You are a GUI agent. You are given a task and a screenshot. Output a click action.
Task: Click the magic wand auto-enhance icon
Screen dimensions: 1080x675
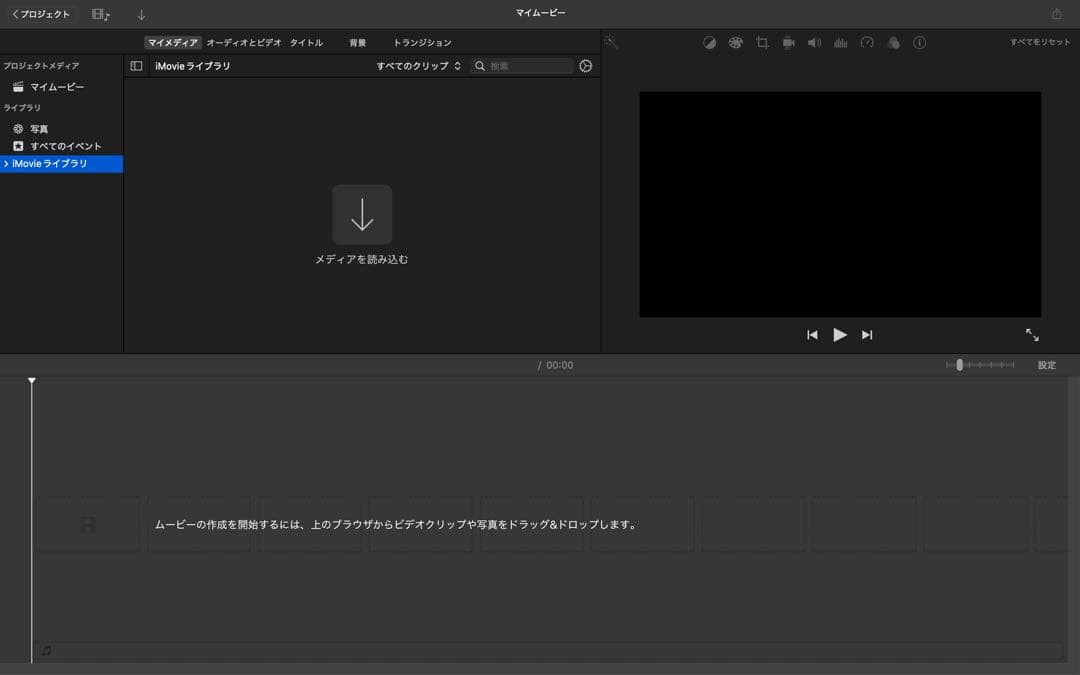[612, 43]
